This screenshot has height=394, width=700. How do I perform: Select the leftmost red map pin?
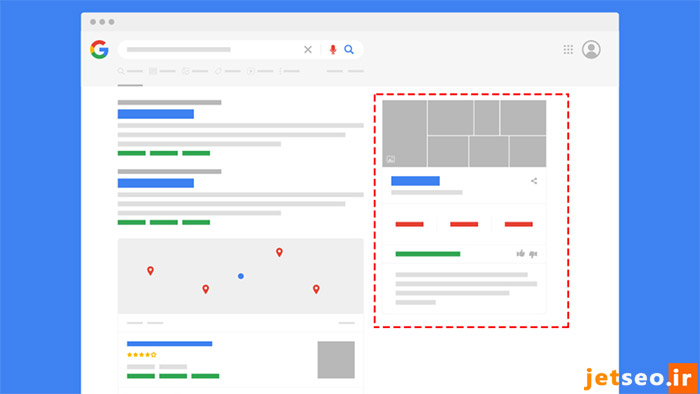150,271
